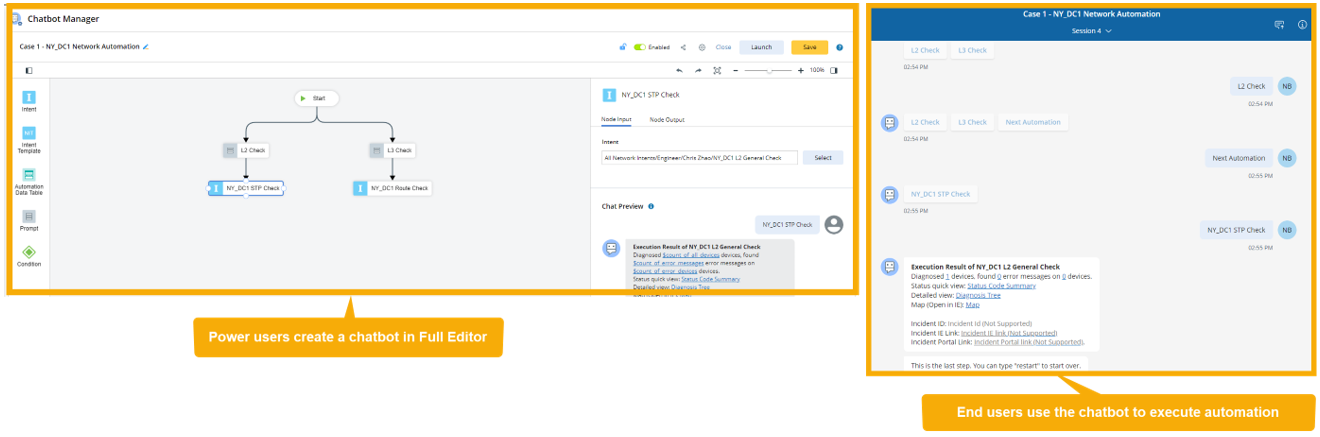The width and height of the screenshot is (1320, 437).
Task: Select the green Condition diamond icon
Action: point(29,252)
